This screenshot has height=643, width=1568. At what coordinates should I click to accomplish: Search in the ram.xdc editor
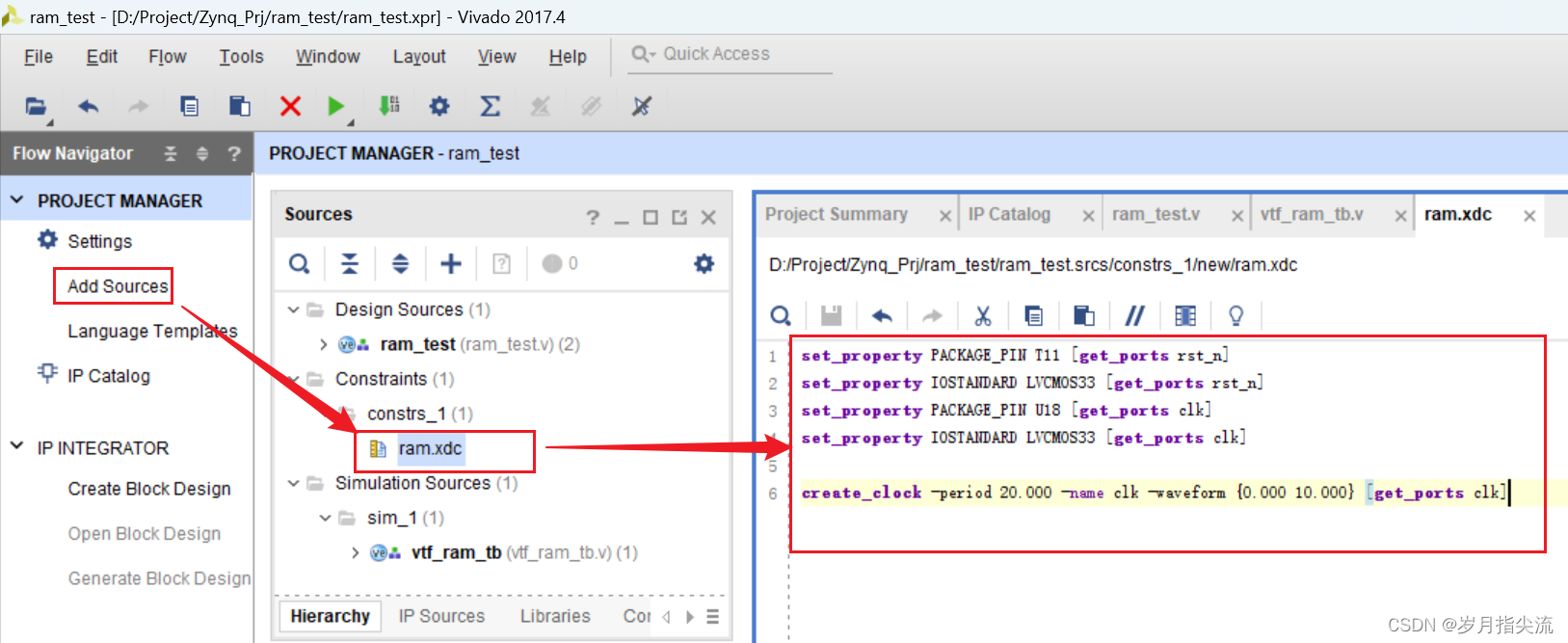[781, 315]
